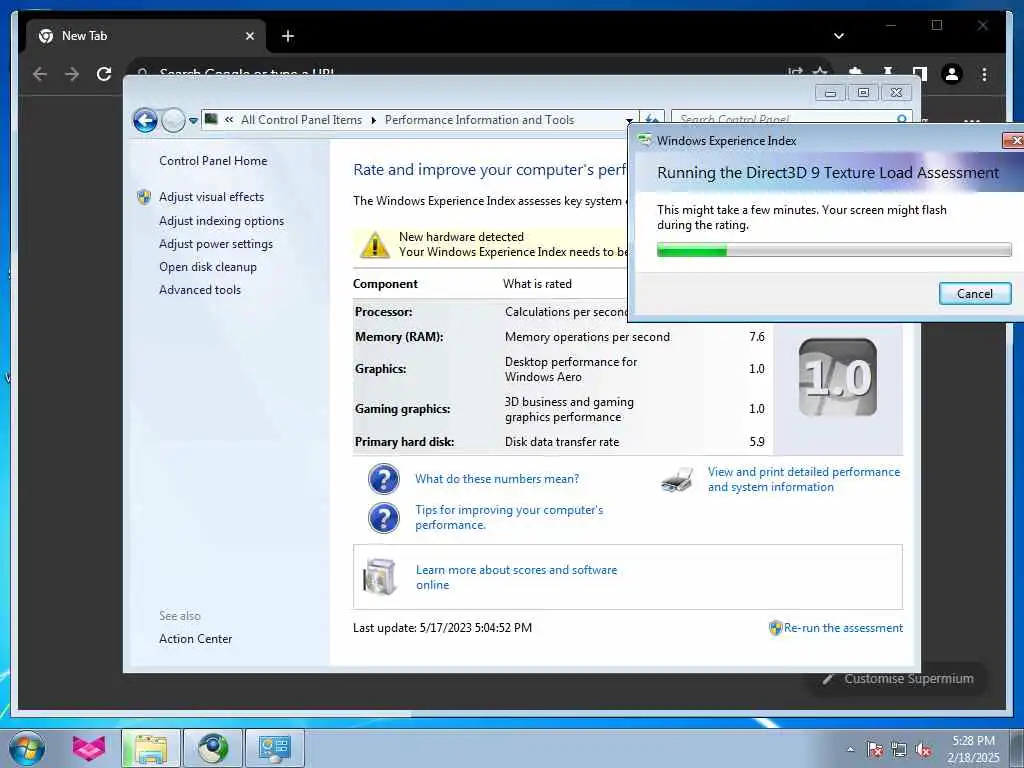Toggle the browser side panel icon
Image resolution: width=1024 pixels, height=768 pixels.
920,73
